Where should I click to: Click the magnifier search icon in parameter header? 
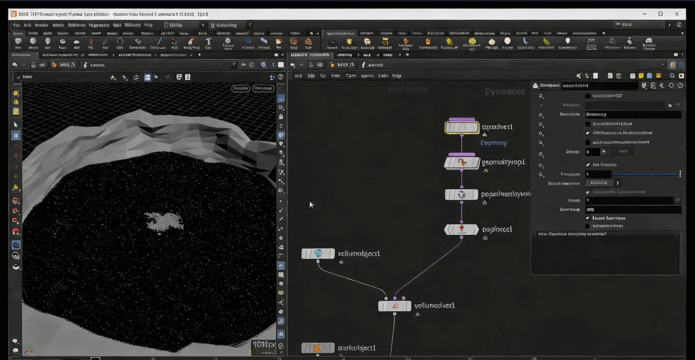[x=662, y=86]
